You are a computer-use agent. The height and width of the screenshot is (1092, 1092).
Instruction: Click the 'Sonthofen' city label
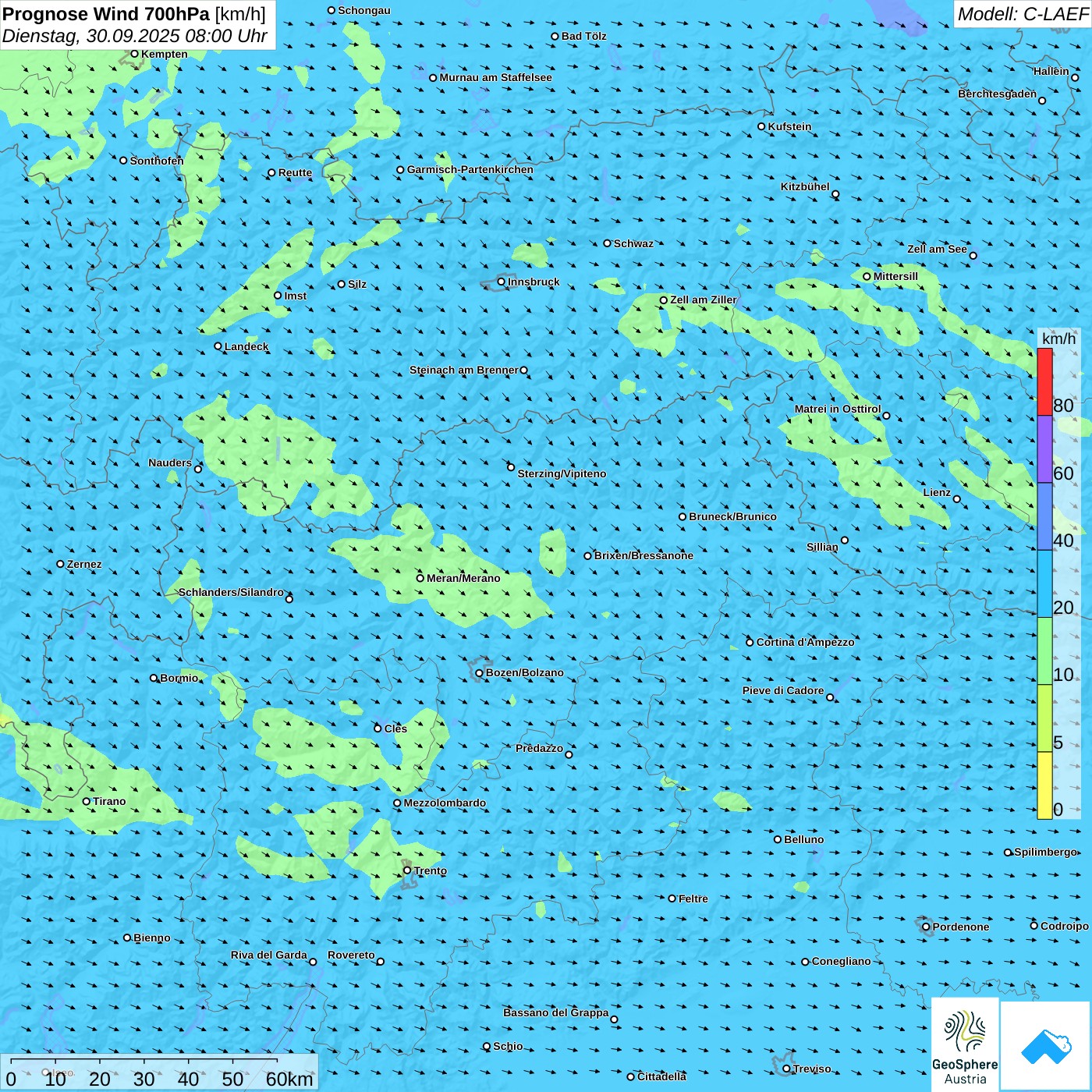pyautogui.click(x=157, y=161)
